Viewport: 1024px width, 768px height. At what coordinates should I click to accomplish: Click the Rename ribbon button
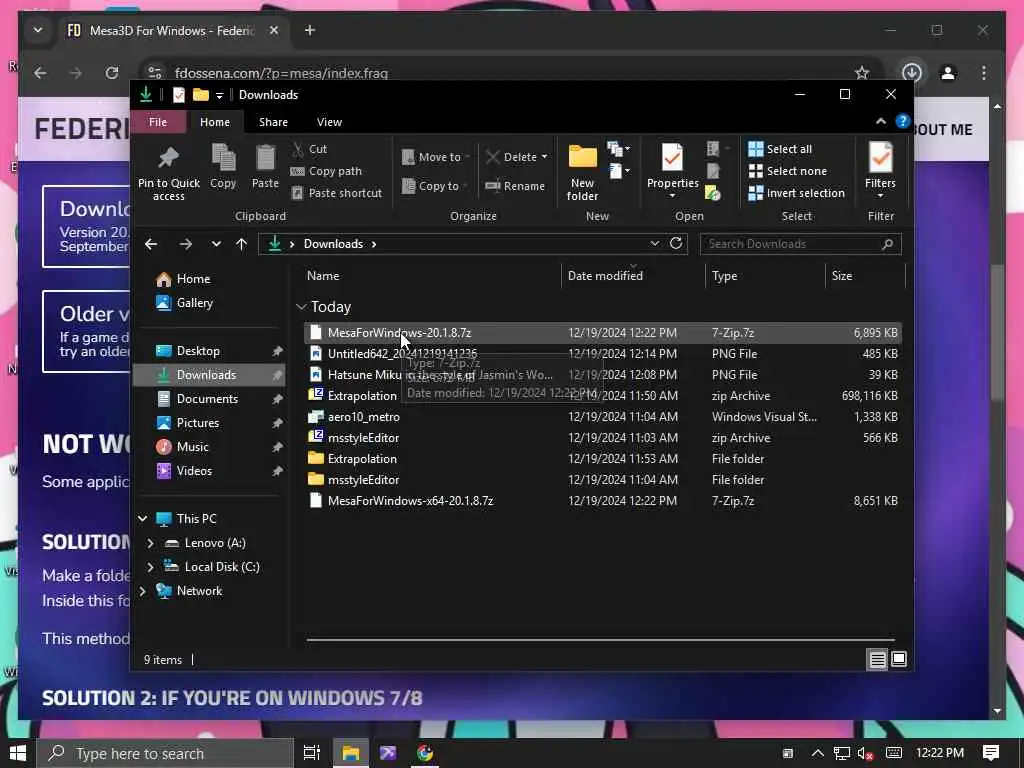tap(515, 186)
